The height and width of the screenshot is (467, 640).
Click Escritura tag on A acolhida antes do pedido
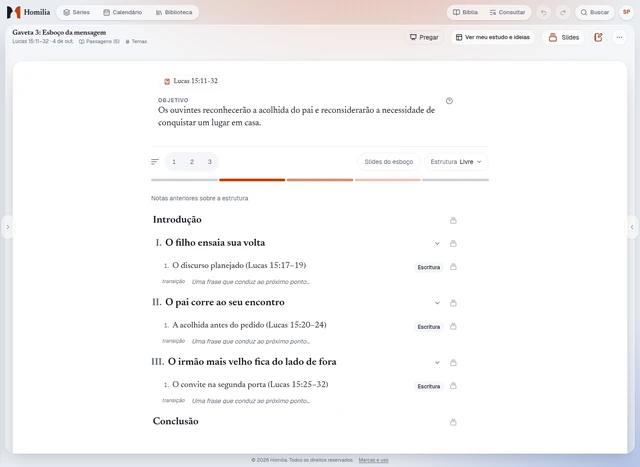(429, 327)
